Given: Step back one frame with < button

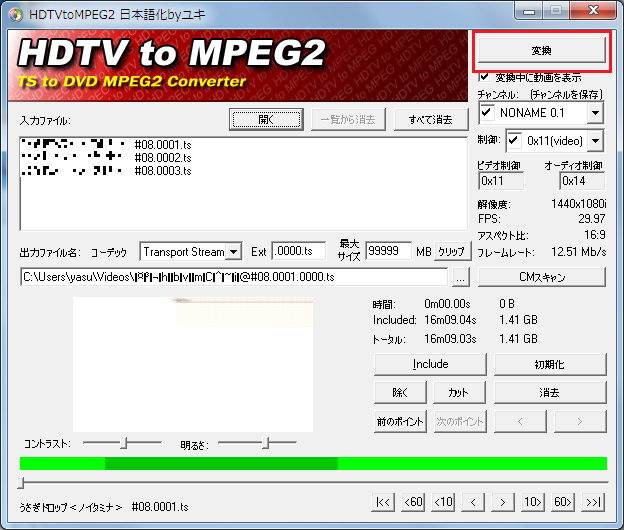Looking at the screenshot, I should (473, 501).
